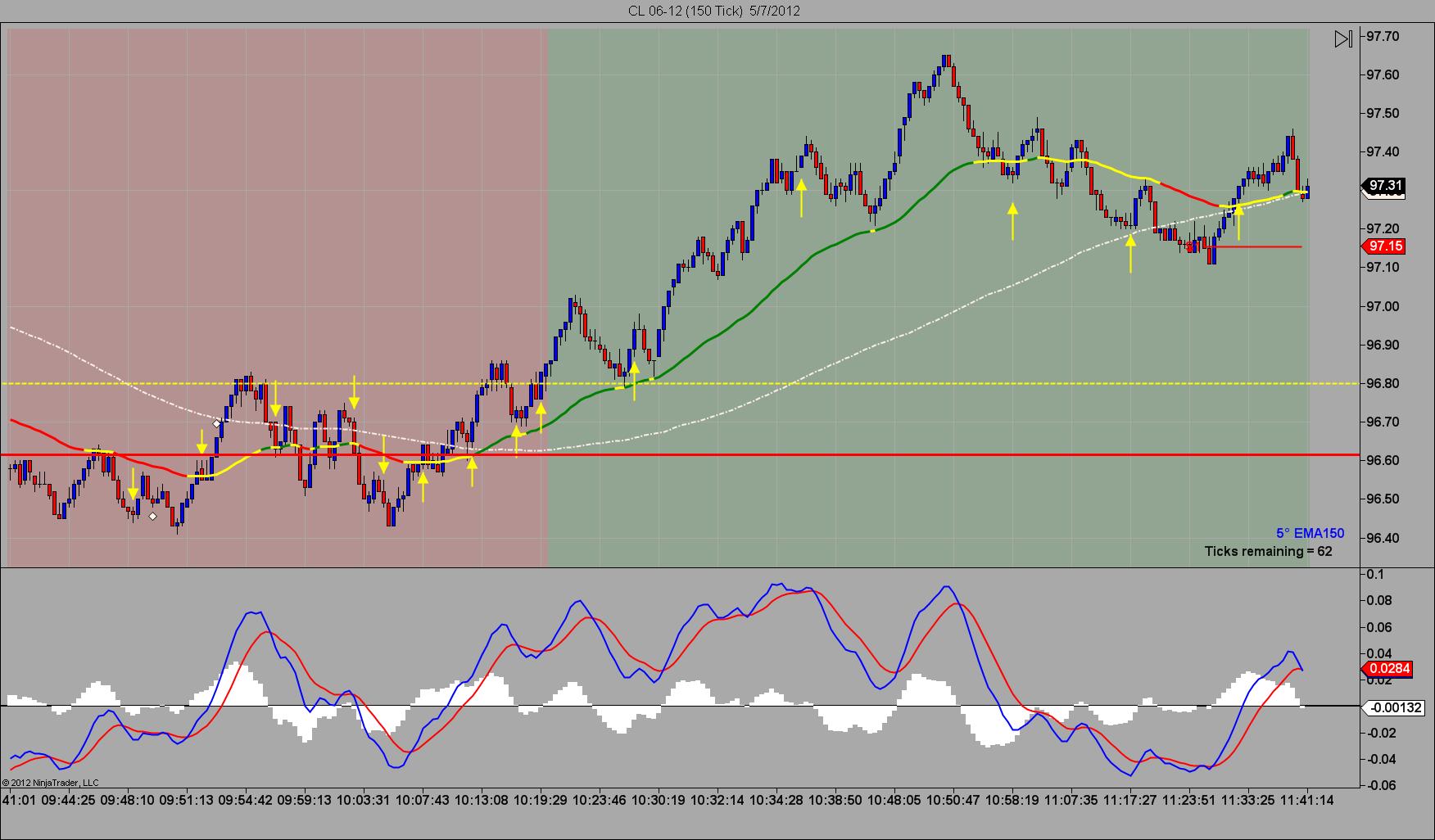Click the 10:50:47 time axis label

[953, 799]
